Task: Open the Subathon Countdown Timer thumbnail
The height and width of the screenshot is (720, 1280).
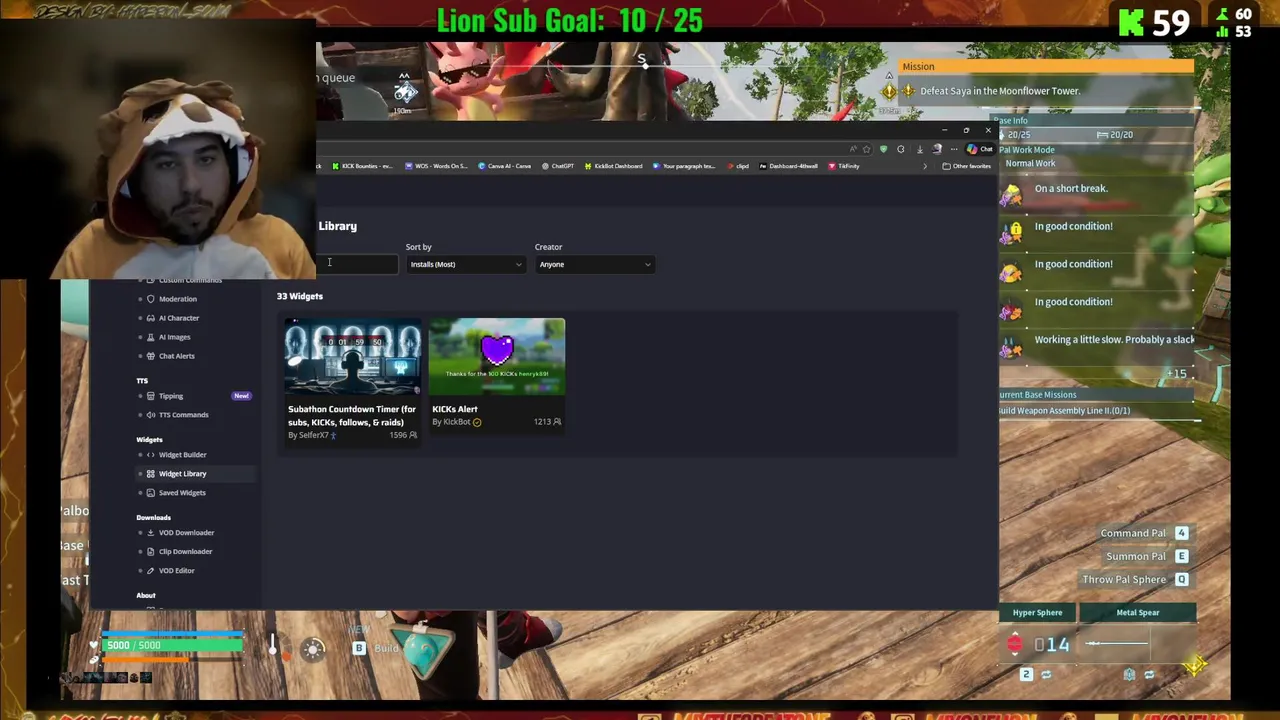Action: click(352, 357)
